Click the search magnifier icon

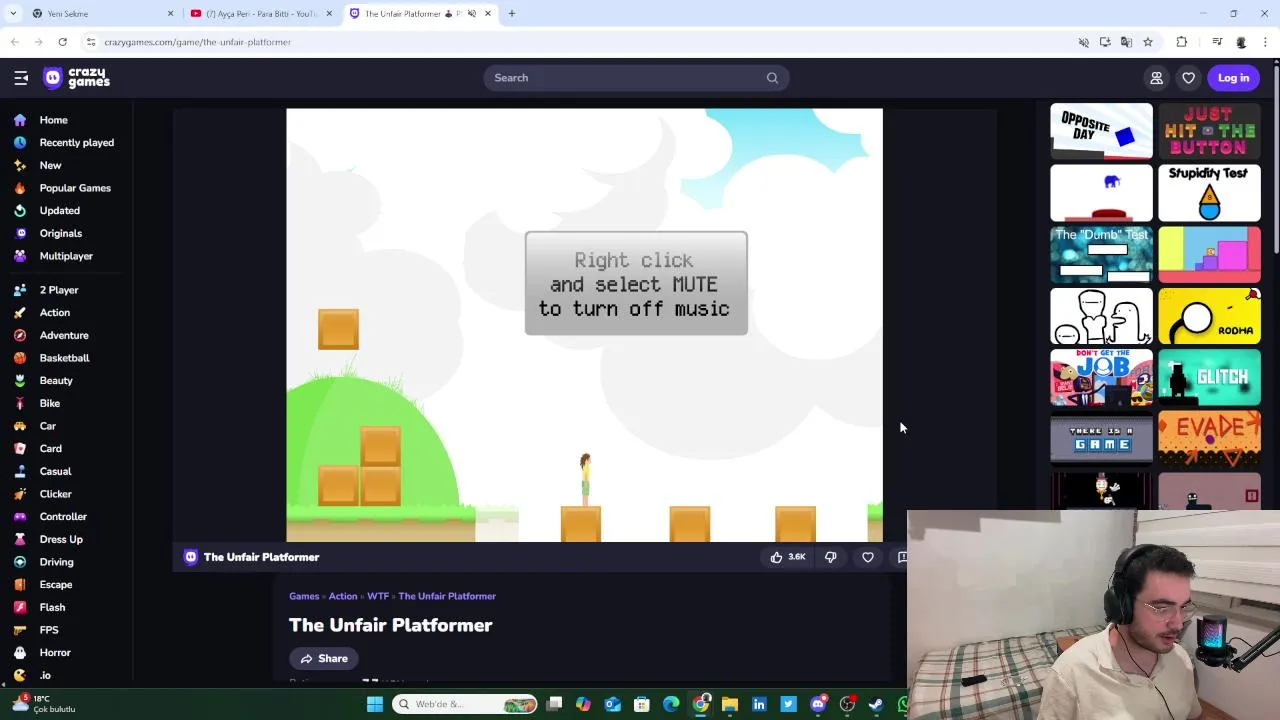click(772, 78)
